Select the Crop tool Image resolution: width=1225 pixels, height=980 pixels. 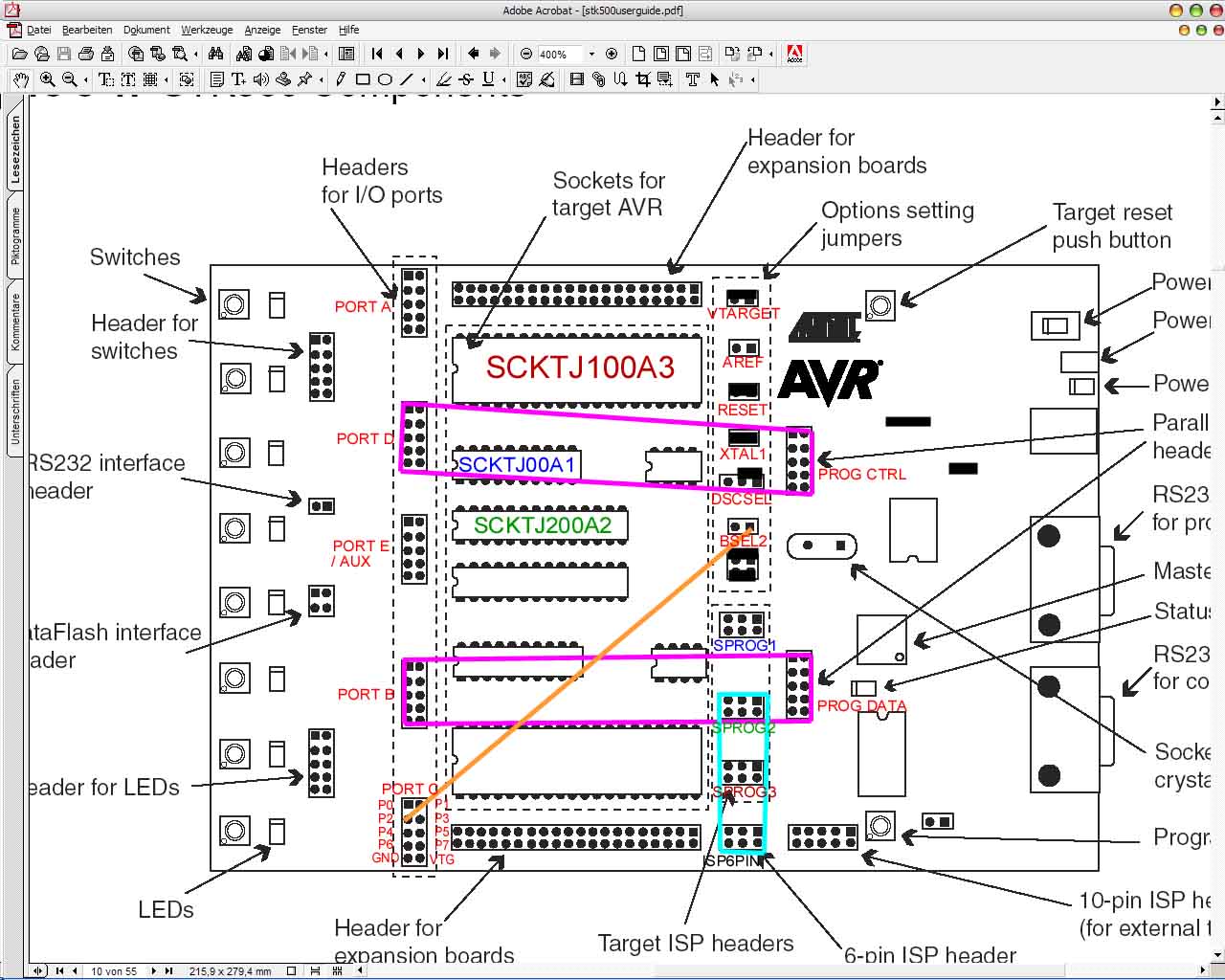coord(643,79)
